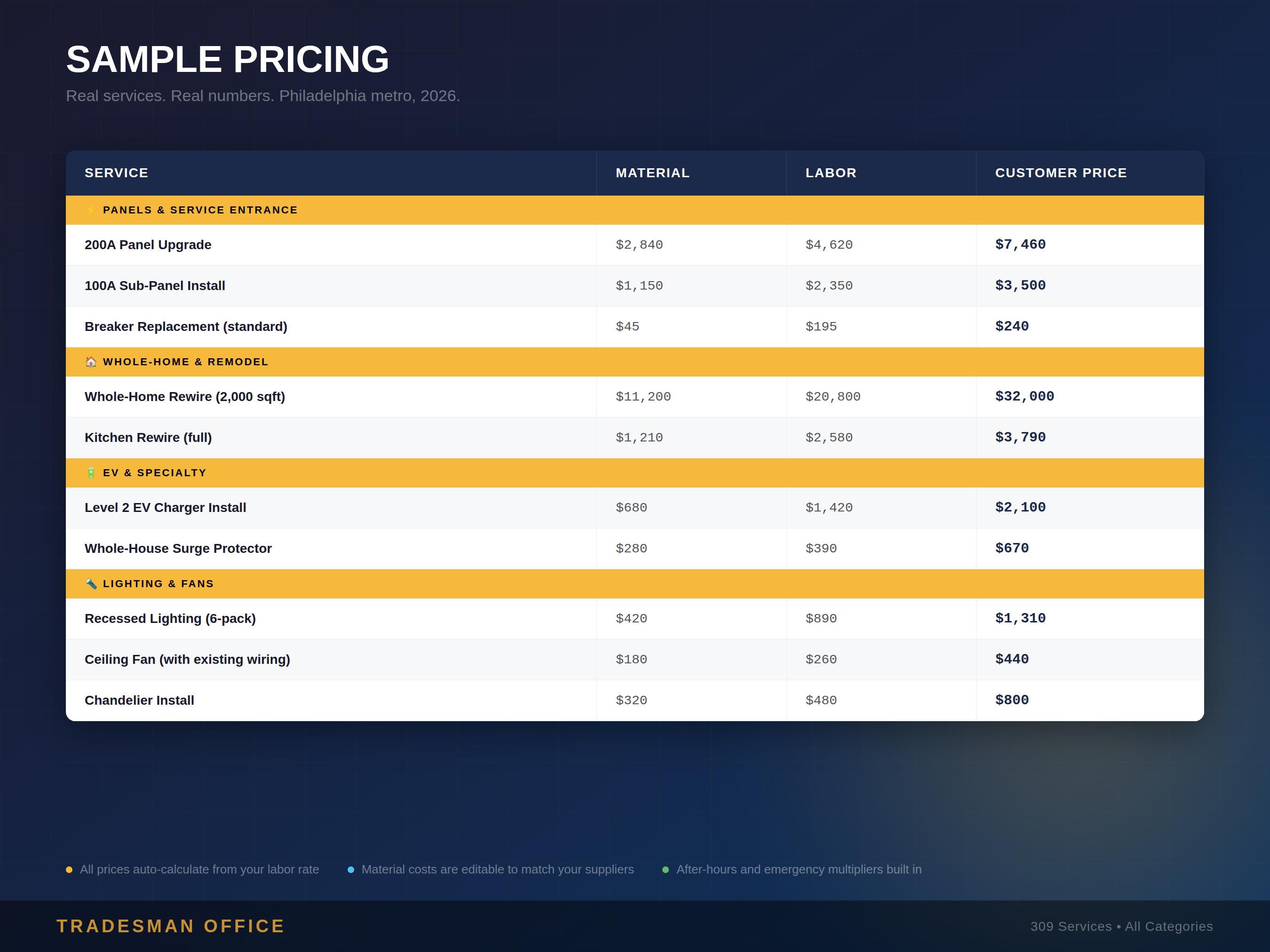
Task: Click the $2,100 EV charger price
Action: pos(1020,508)
